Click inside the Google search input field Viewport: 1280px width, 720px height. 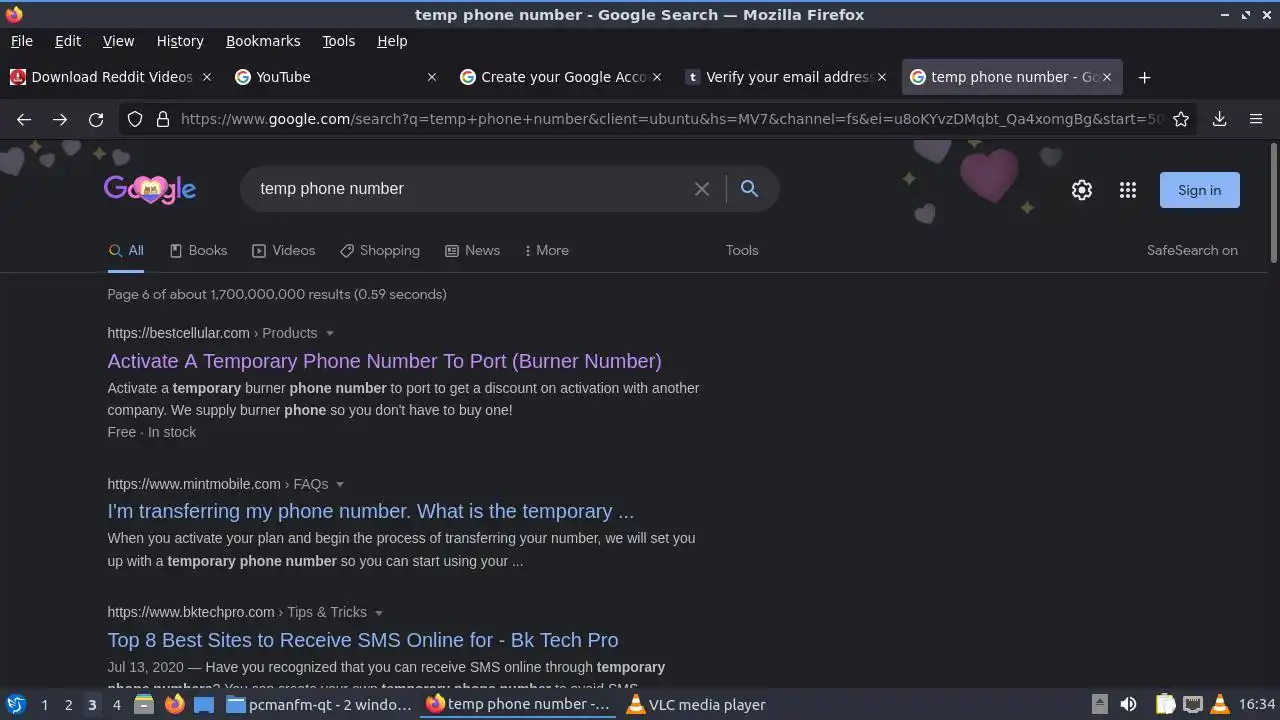470,189
